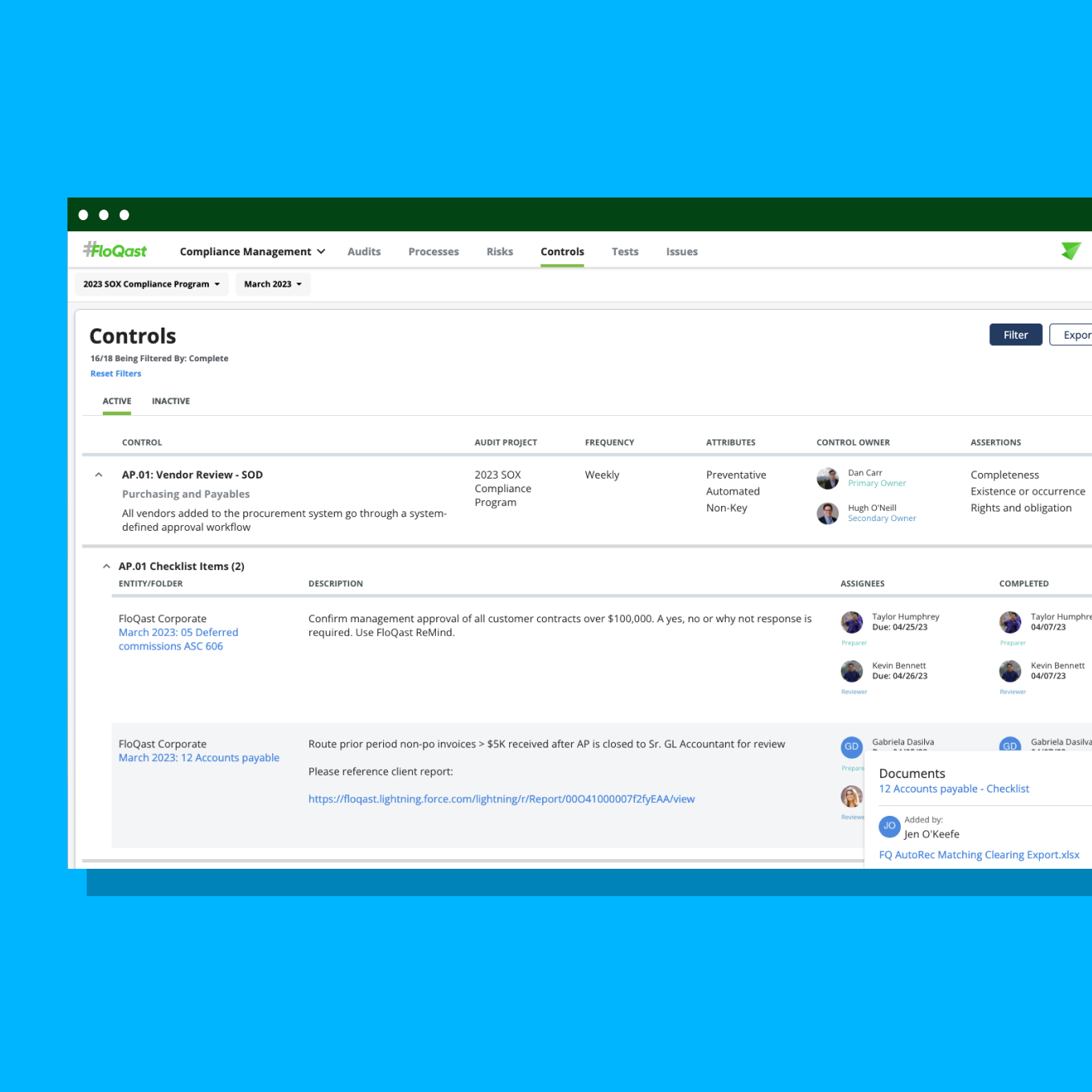Click the COMPLETED column header

(1024, 584)
